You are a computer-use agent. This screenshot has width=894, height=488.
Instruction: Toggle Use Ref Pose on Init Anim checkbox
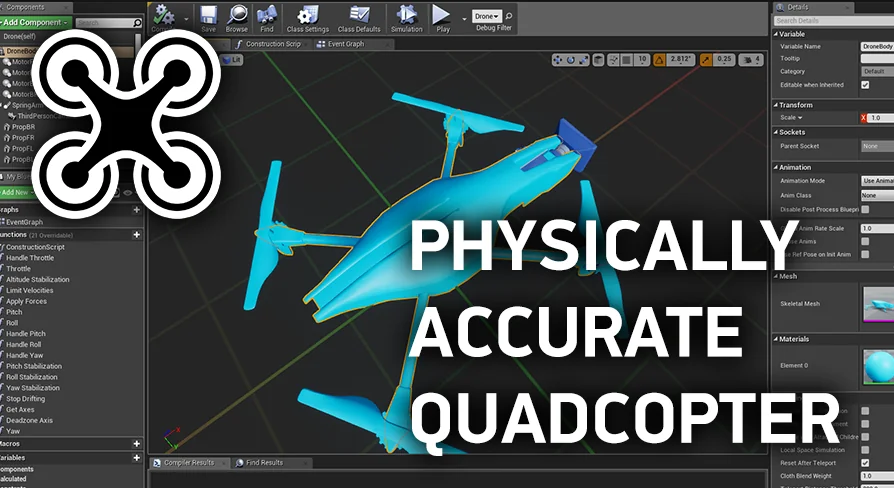pos(865,255)
